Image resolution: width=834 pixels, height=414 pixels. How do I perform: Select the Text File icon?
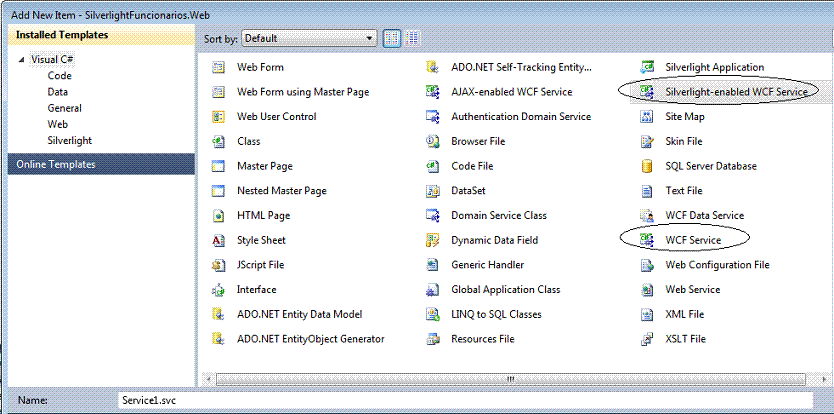[x=647, y=191]
